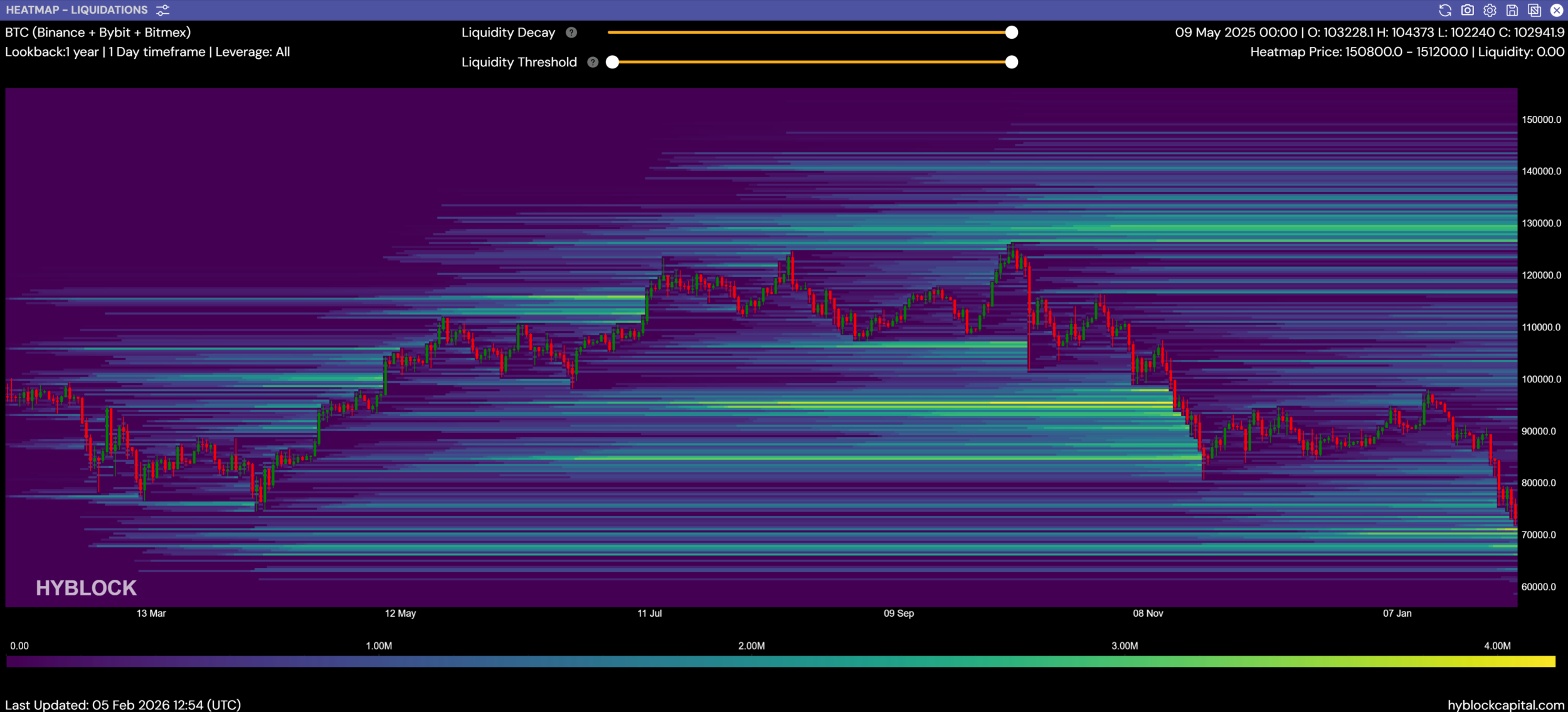
Task: Open the hyblockcapital.com link
Action: tap(1505, 704)
